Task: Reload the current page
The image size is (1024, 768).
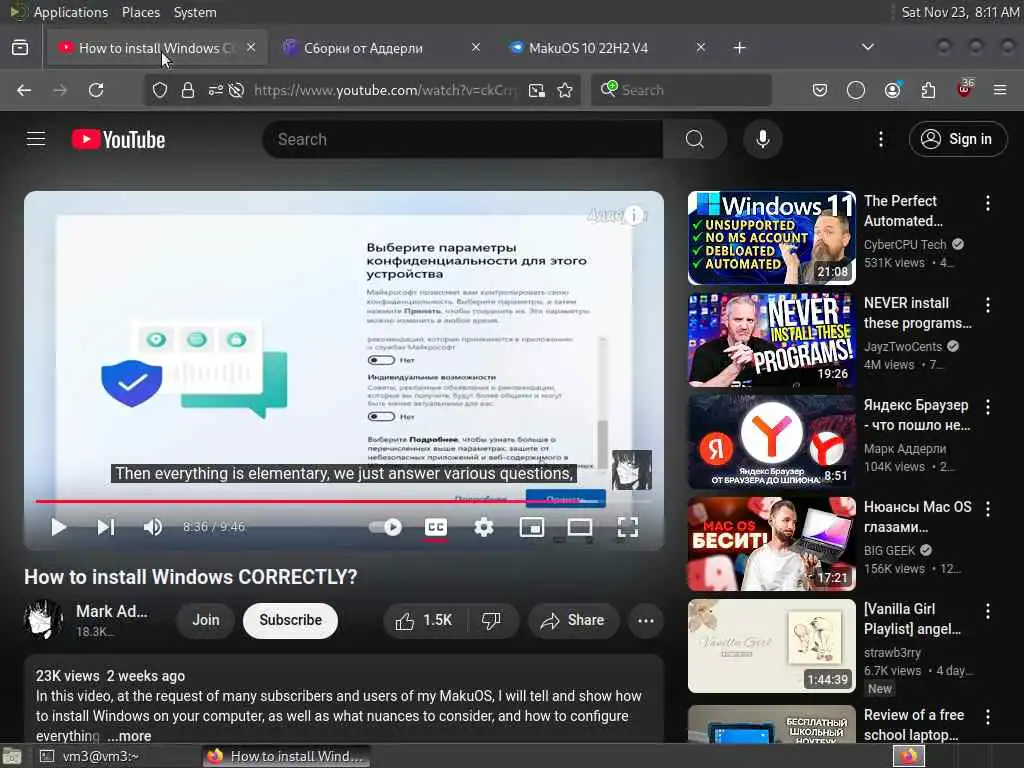Action: pos(96,90)
